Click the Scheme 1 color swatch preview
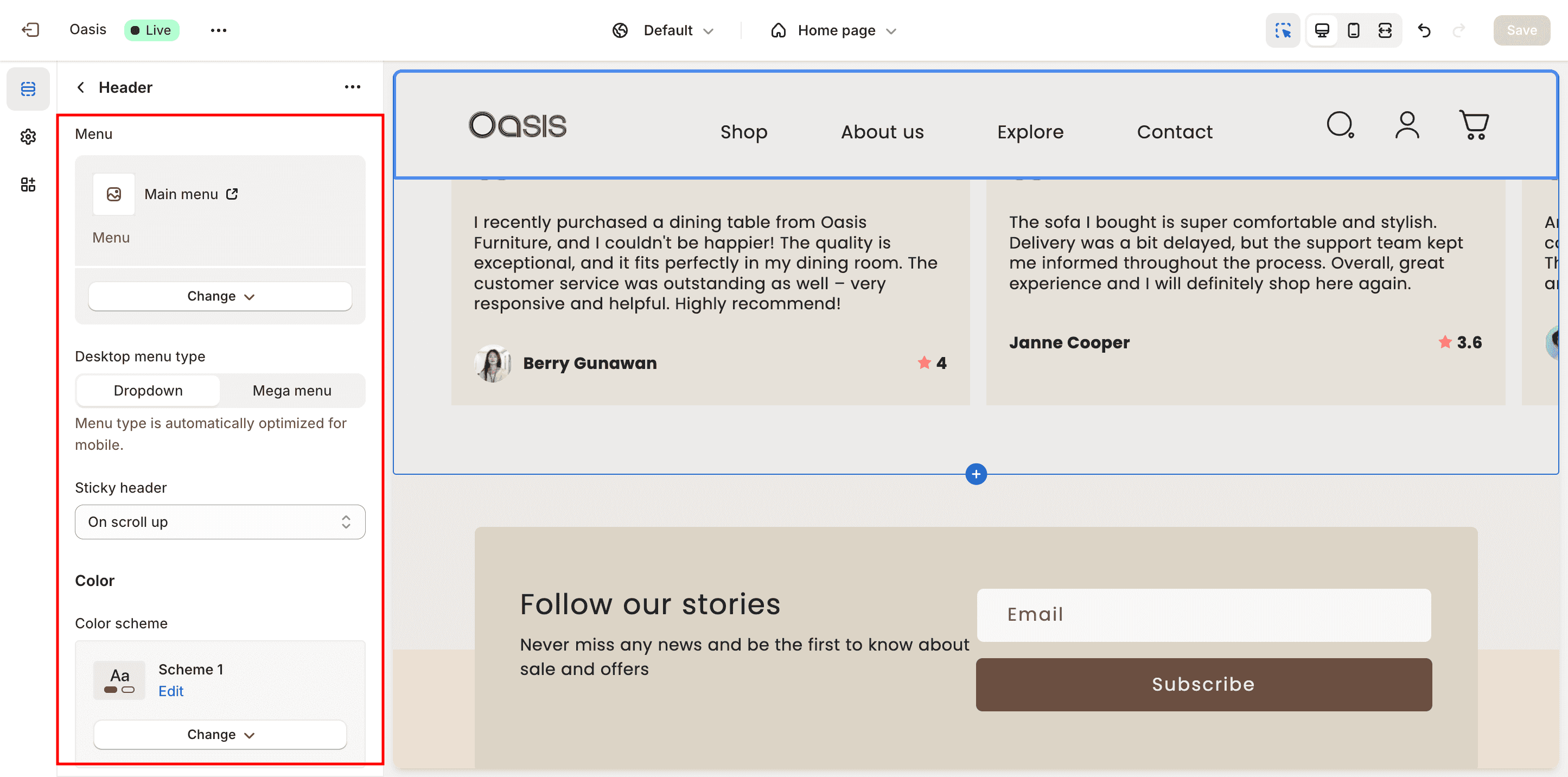The height and width of the screenshot is (777, 1568). 119,680
